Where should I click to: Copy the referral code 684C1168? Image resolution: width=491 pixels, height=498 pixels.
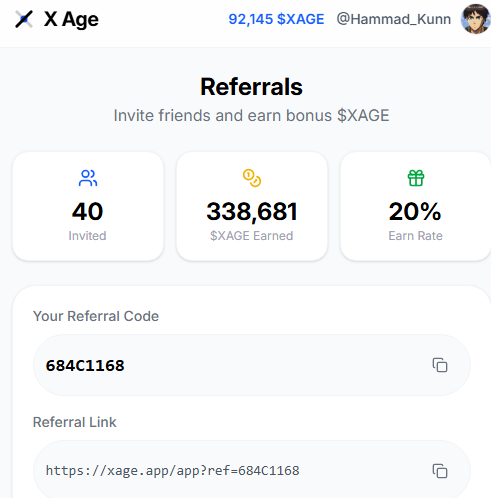(440, 365)
